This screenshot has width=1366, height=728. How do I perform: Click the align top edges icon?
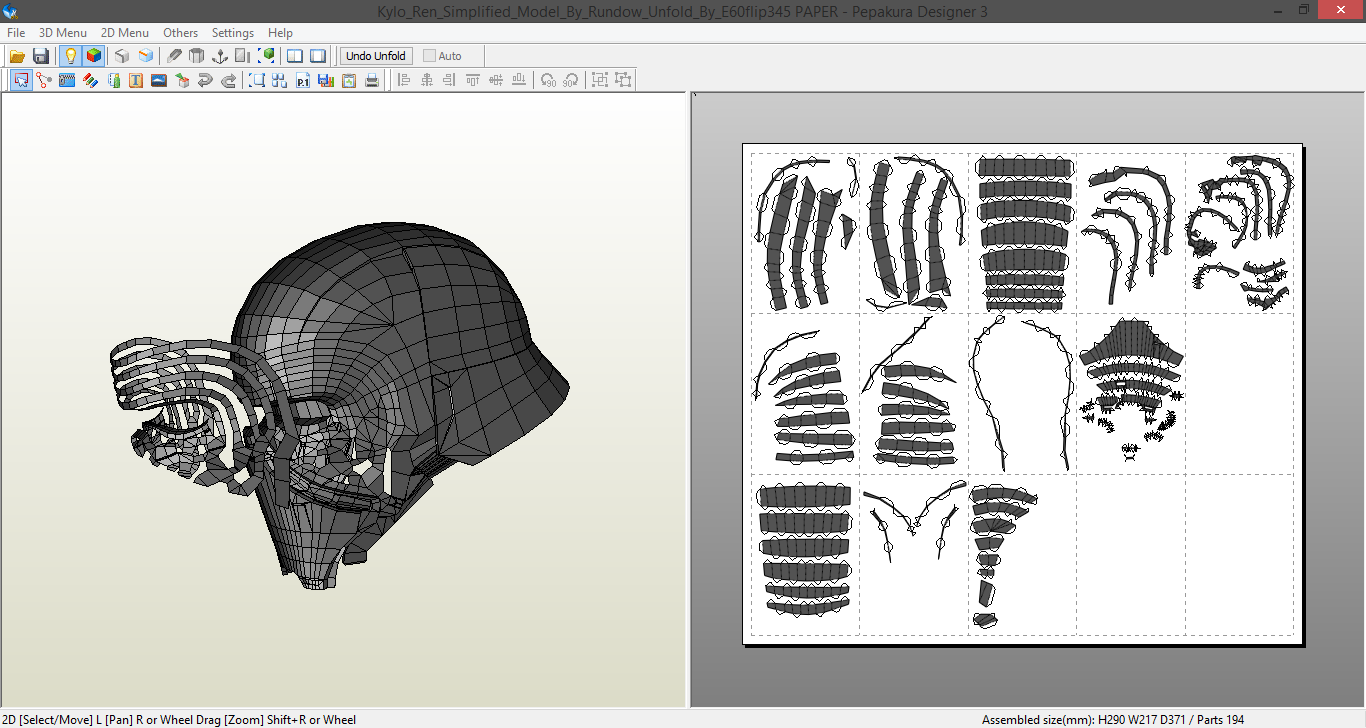tap(473, 80)
